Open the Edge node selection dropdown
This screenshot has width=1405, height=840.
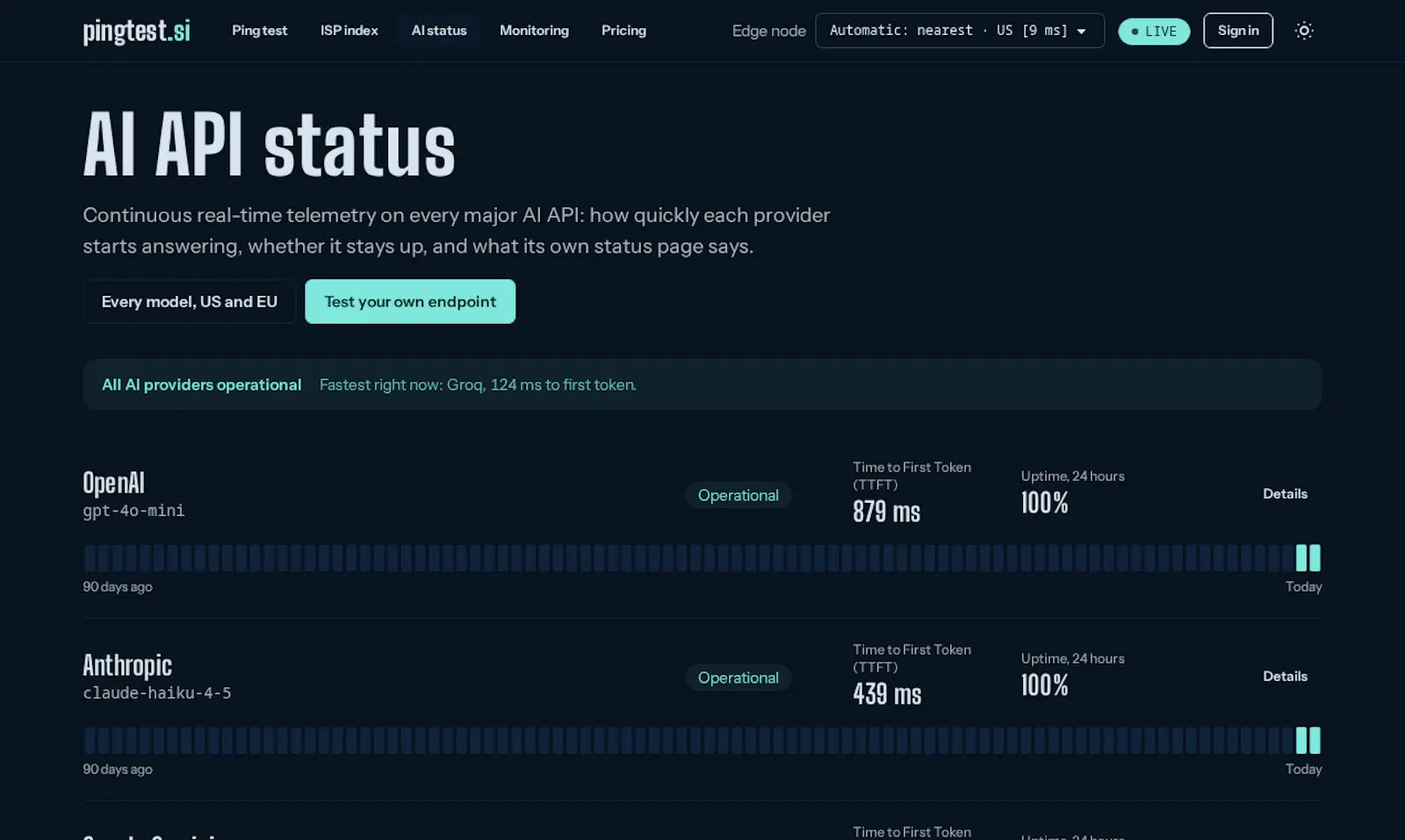[x=960, y=31]
